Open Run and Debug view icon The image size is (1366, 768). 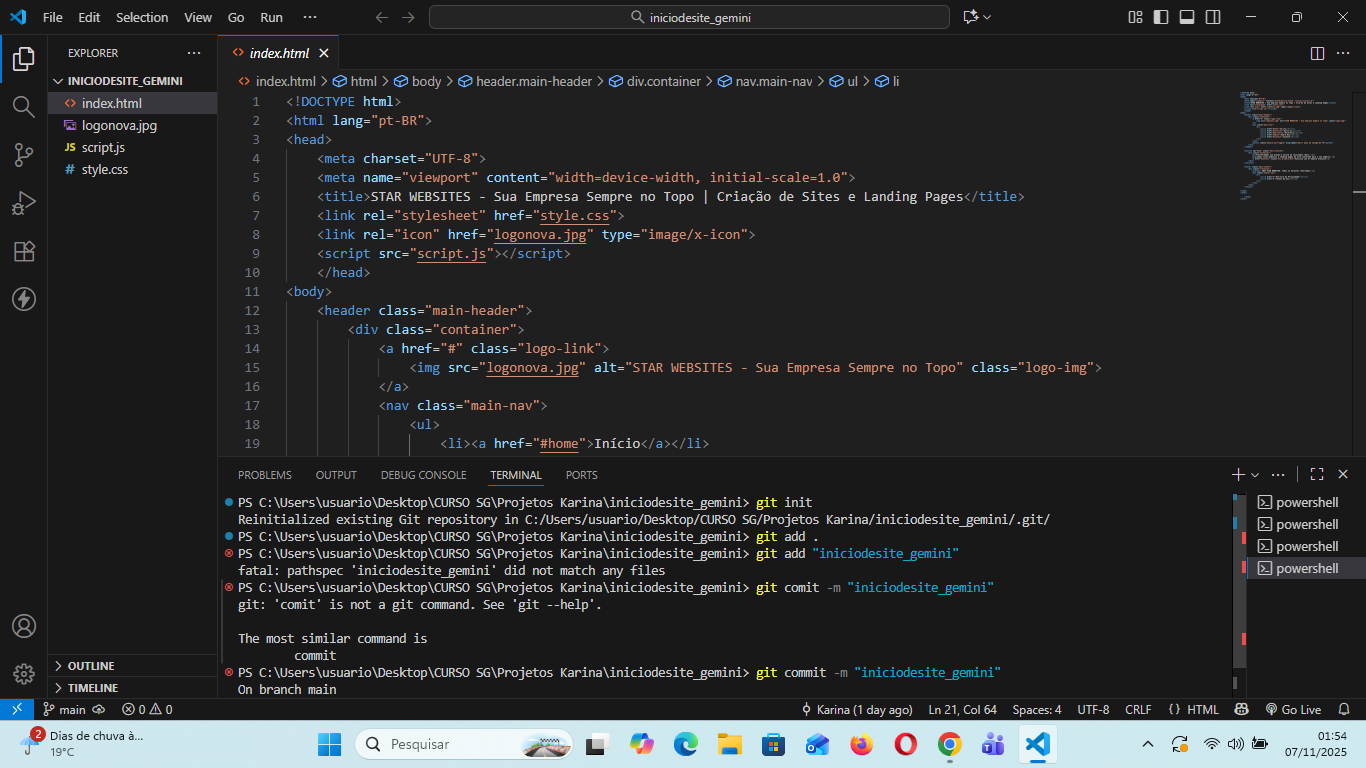click(24, 203)
